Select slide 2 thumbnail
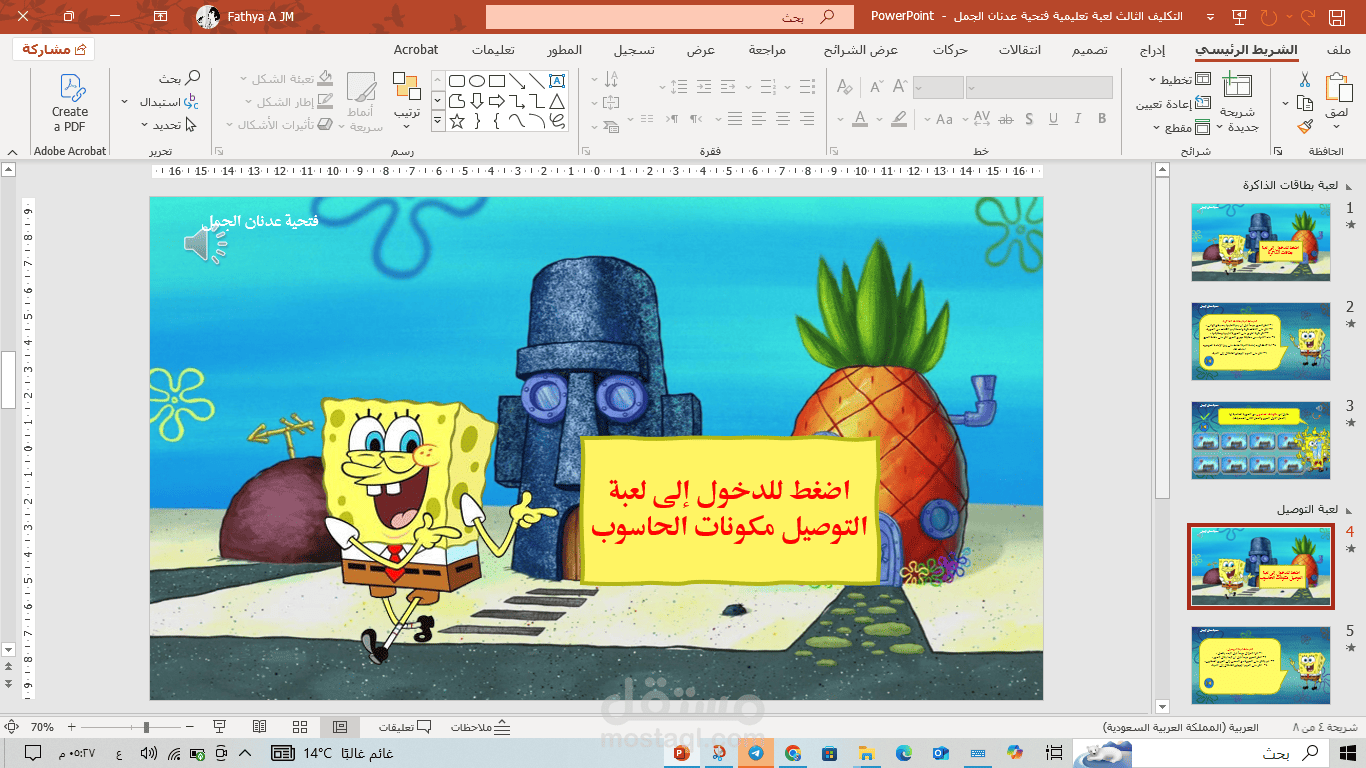Image resolution: width=1366 pixels, height=768 pixels. (x=1261, y=341)
